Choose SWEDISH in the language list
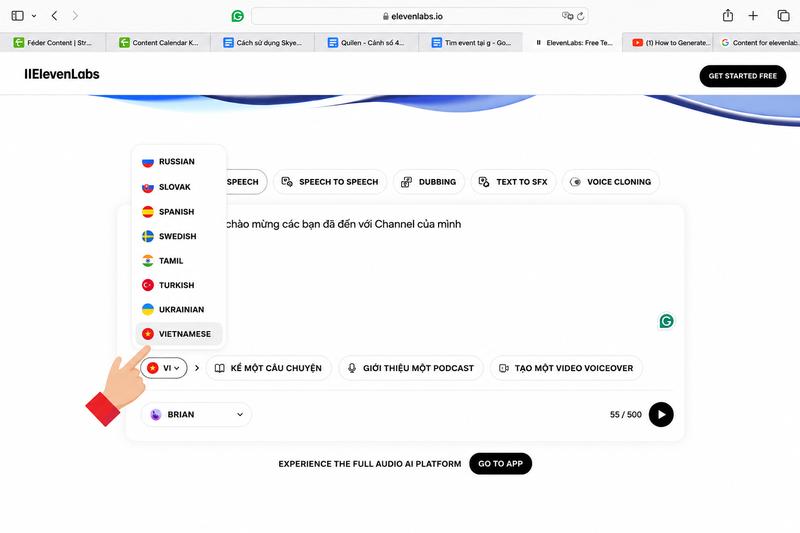Viewport: 800px width, 533px height. 179,236
